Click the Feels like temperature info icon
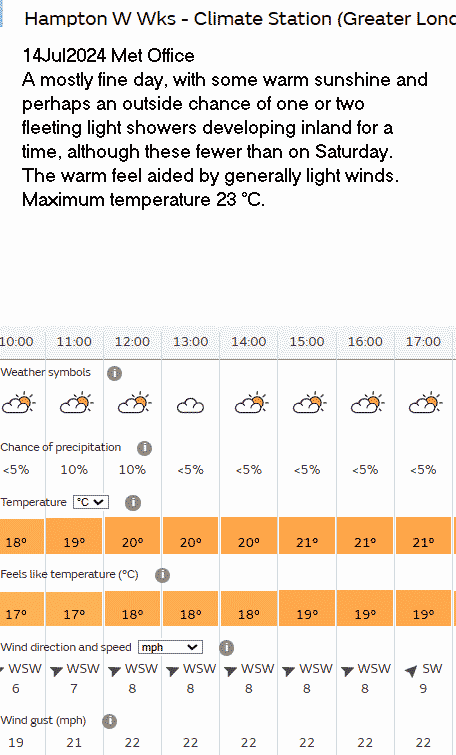The height and width of the screenshot is (755, 456). (162, 575)
